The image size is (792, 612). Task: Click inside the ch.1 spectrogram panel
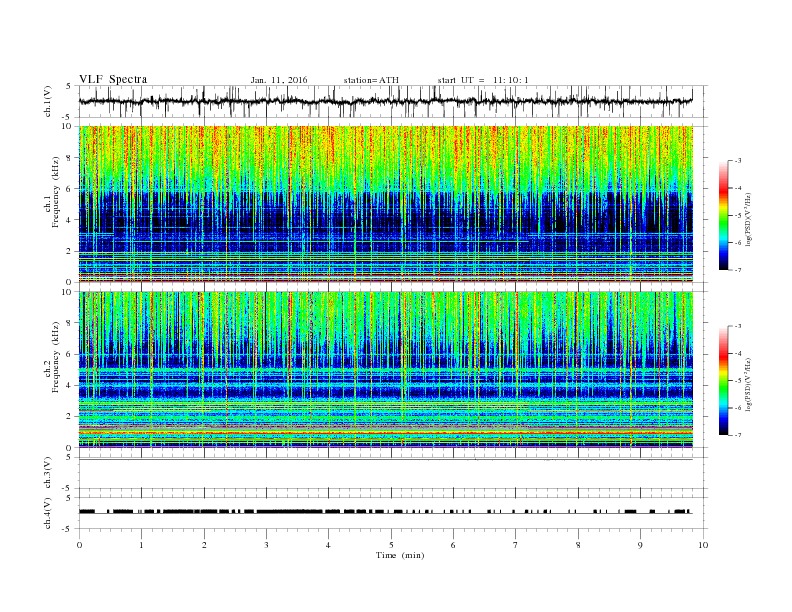(386, 204)
